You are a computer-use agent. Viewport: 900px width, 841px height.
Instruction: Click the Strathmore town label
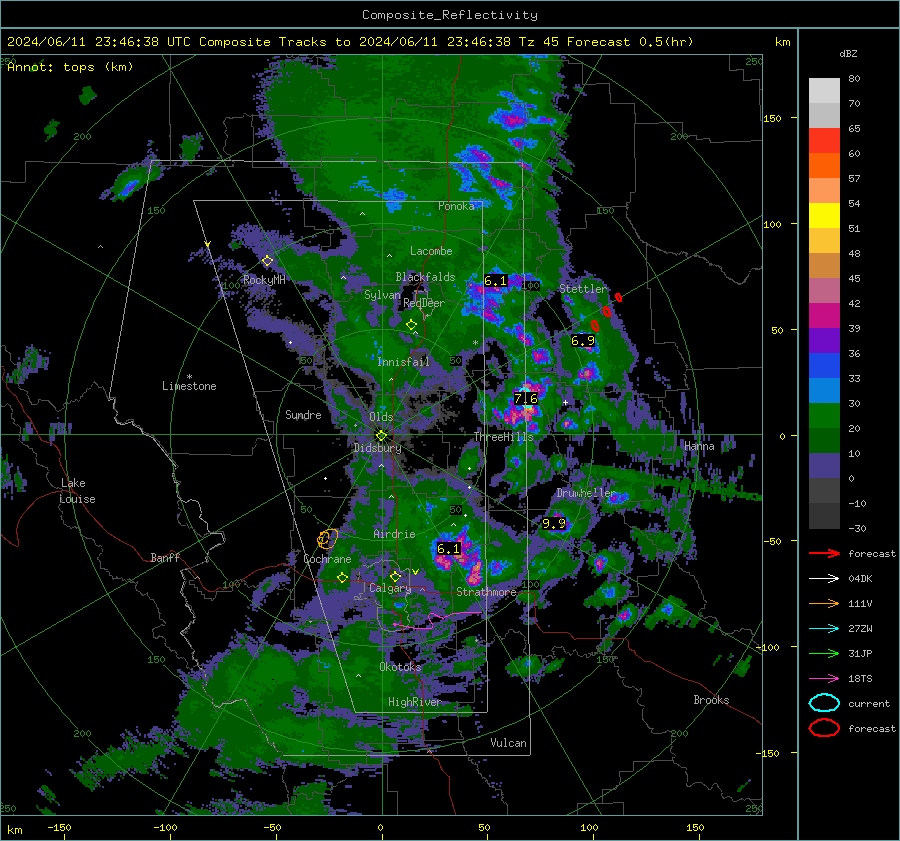486,592
